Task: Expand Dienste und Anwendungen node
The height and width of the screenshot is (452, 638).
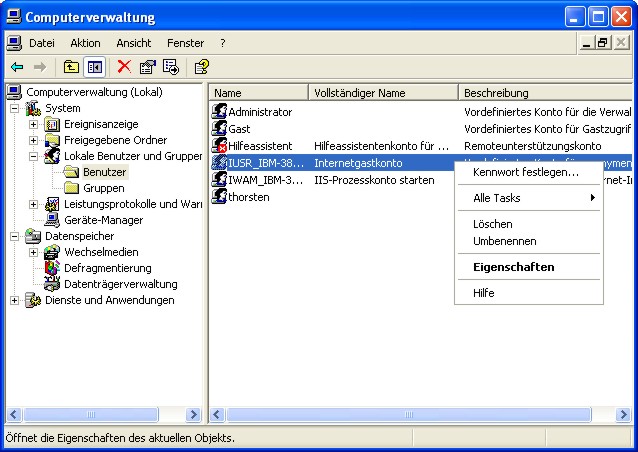Action: (x=14, y=300)
